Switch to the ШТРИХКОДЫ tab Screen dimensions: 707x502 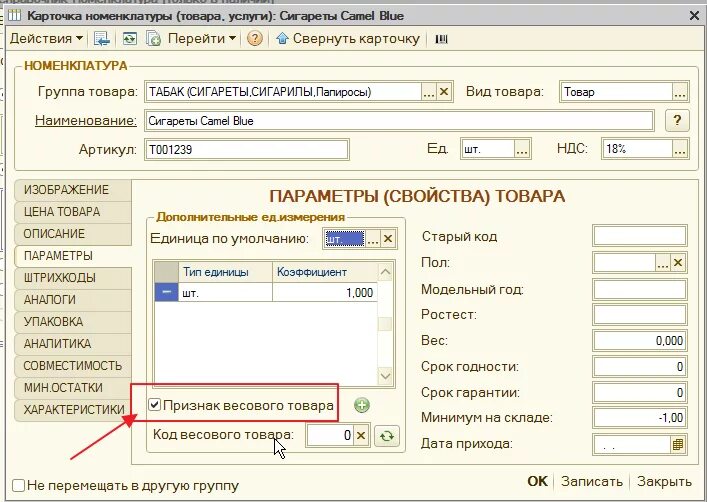(x=73, y=278)
